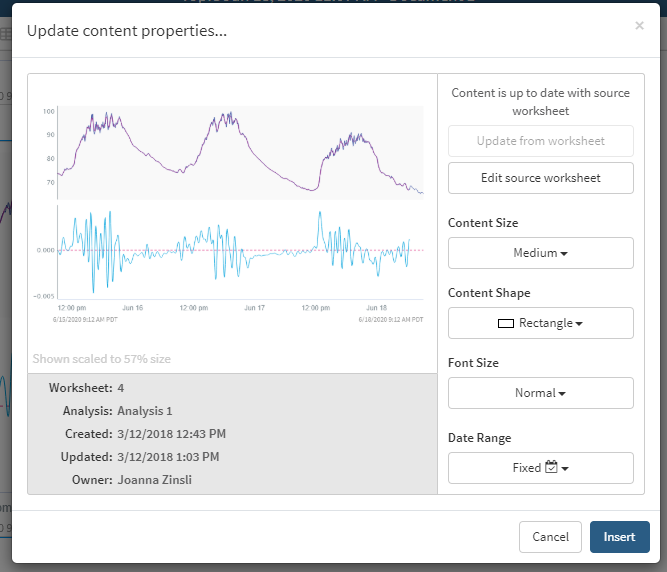Click the purple trend line chart preview

click(x=240, y=150)
